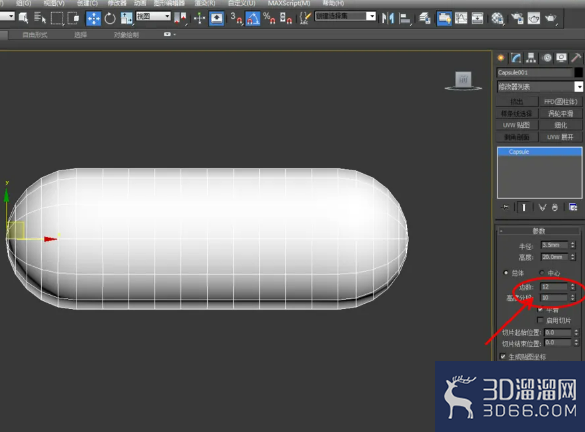Toggle the Angle Snap button
Screen dimensions: 585x432
(253, 18)
